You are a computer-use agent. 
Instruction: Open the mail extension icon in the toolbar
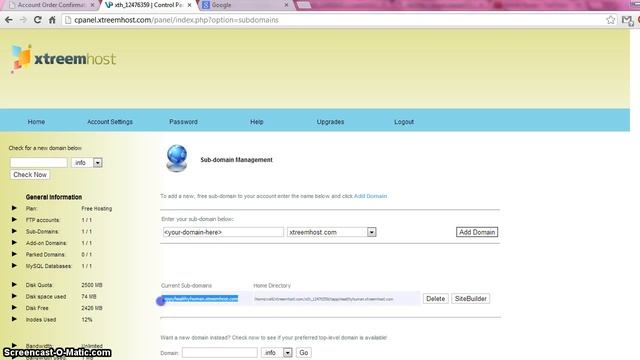pos(627,20)
